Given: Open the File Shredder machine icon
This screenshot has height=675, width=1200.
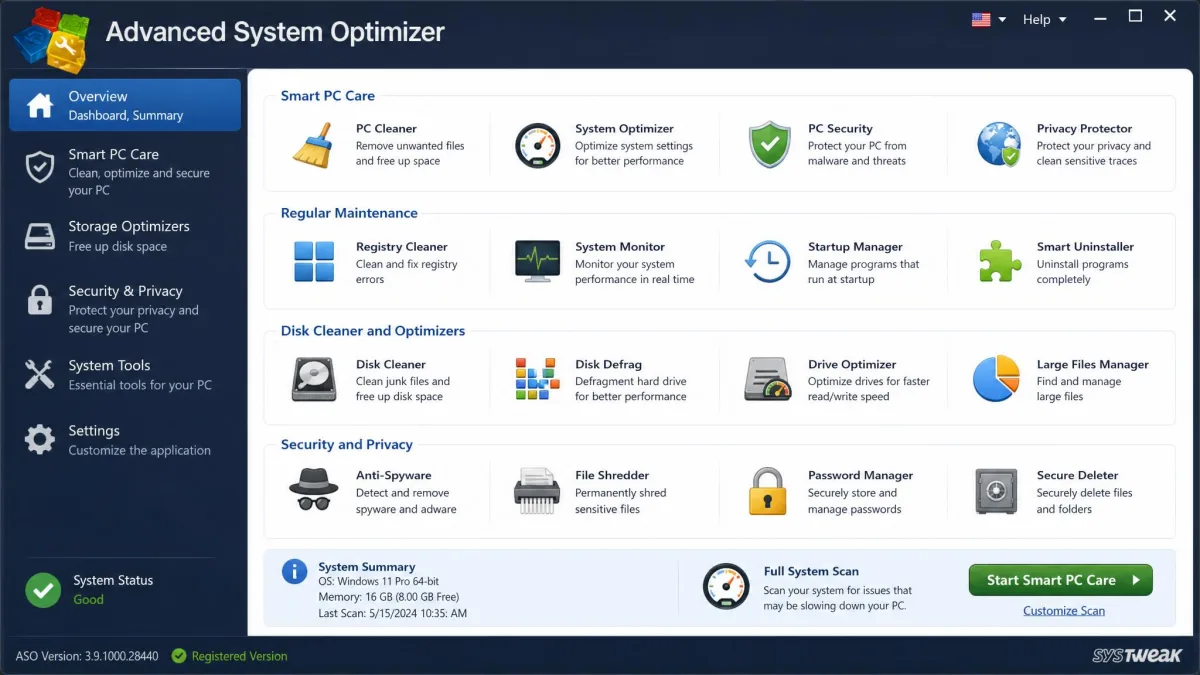Looking at the screenshot, I should click(x=537, y=491).
